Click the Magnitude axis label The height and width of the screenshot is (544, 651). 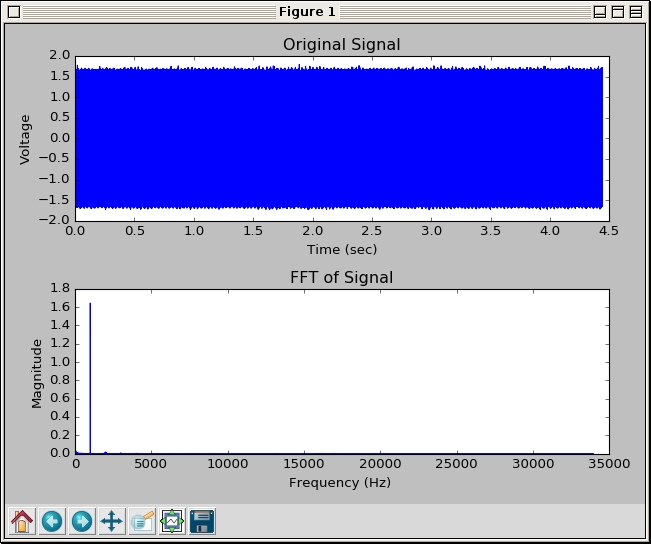point(37,373)
